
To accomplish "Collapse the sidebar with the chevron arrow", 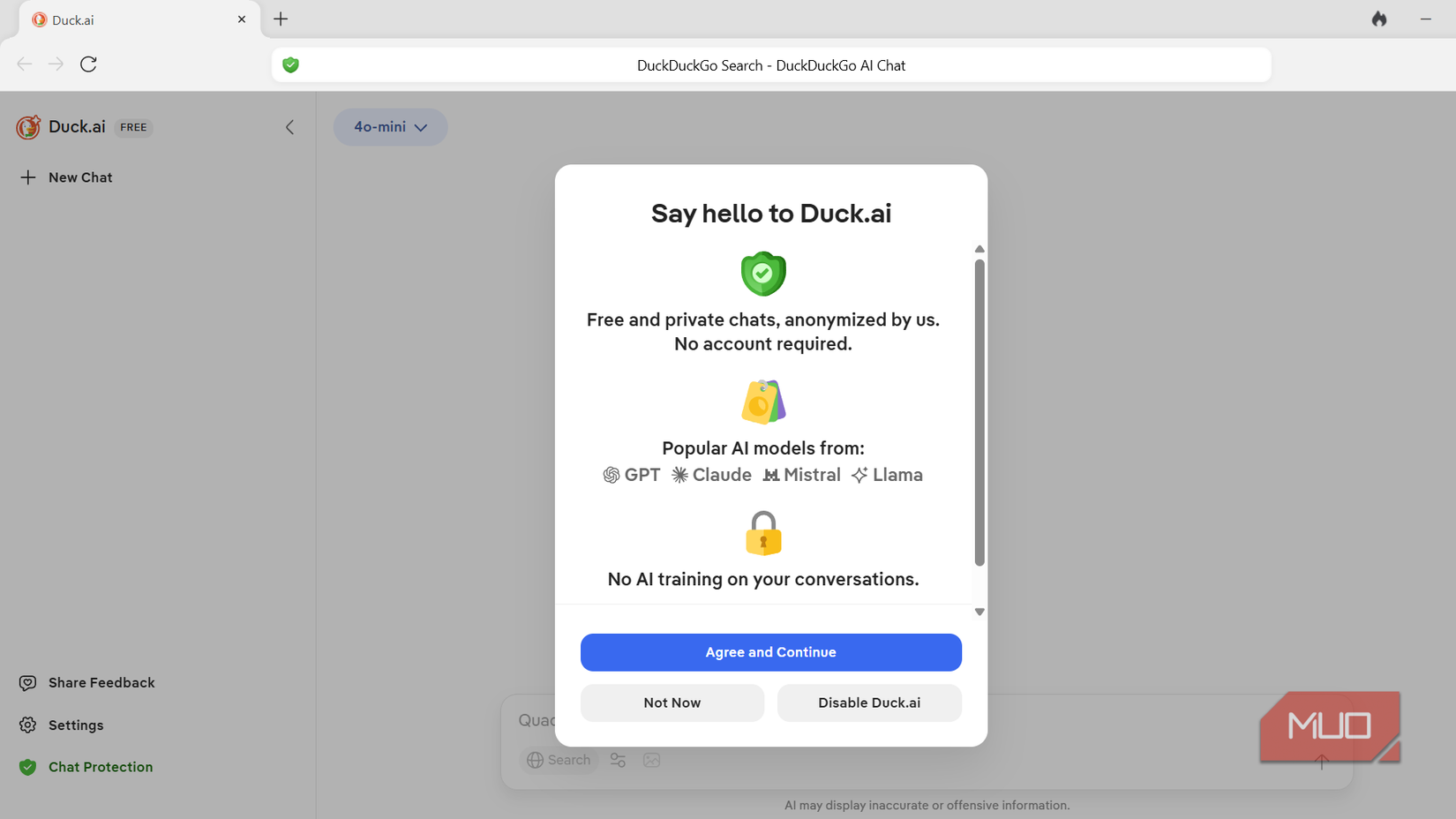I will [x=289, y=127].
